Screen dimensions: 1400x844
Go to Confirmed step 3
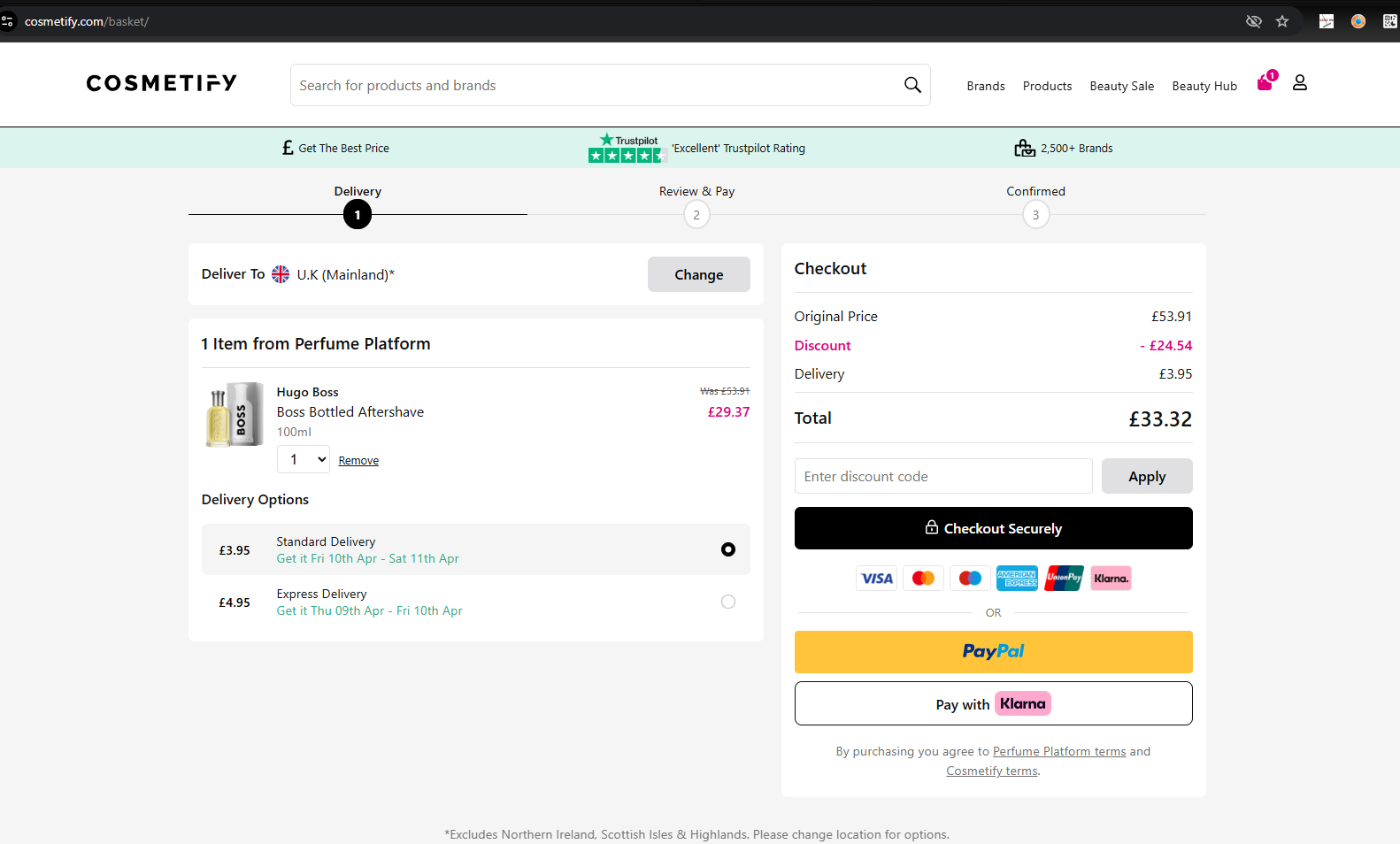pyautogui.click(x=1035, y=214)
